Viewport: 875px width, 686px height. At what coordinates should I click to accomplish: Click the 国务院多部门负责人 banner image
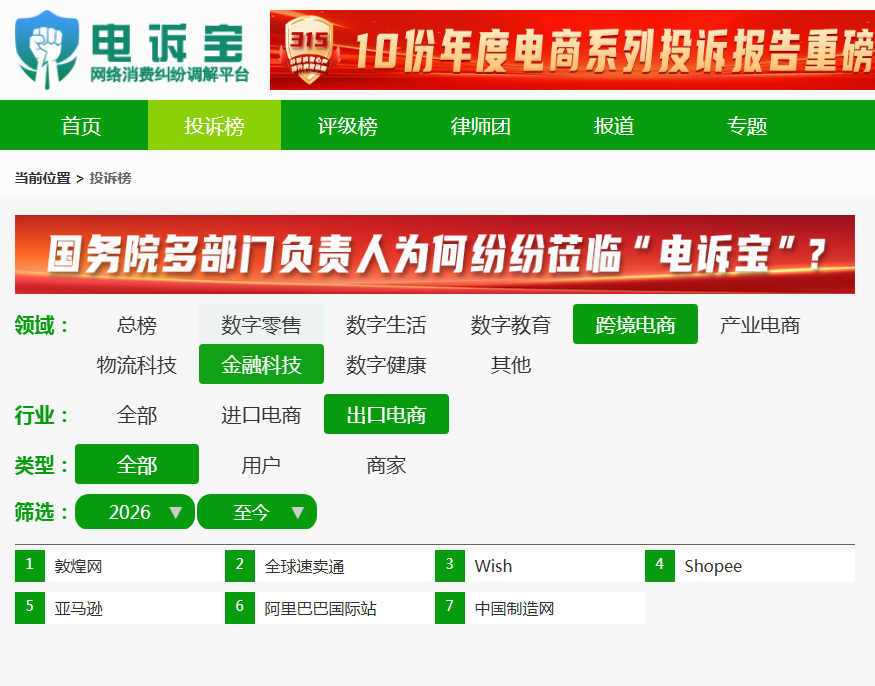click(435, 255)
